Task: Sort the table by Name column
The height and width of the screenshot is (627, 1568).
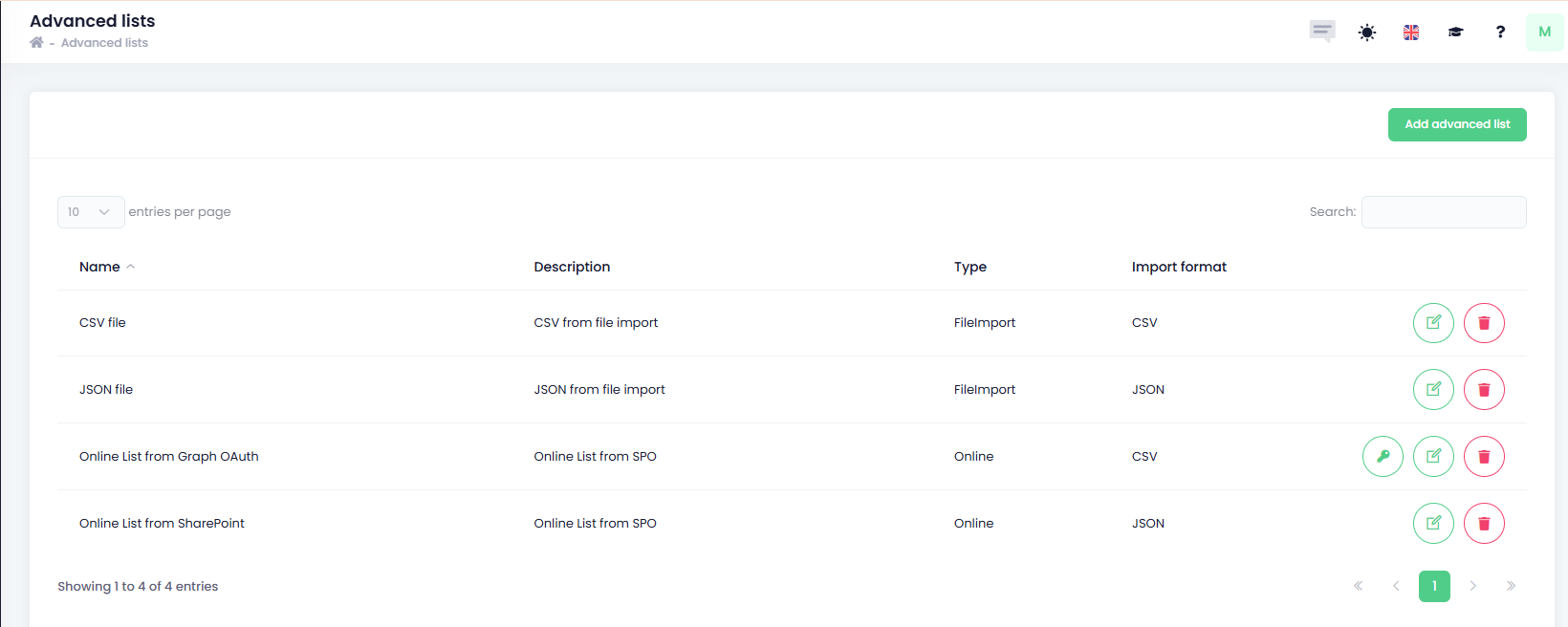Action: point(99,267)
